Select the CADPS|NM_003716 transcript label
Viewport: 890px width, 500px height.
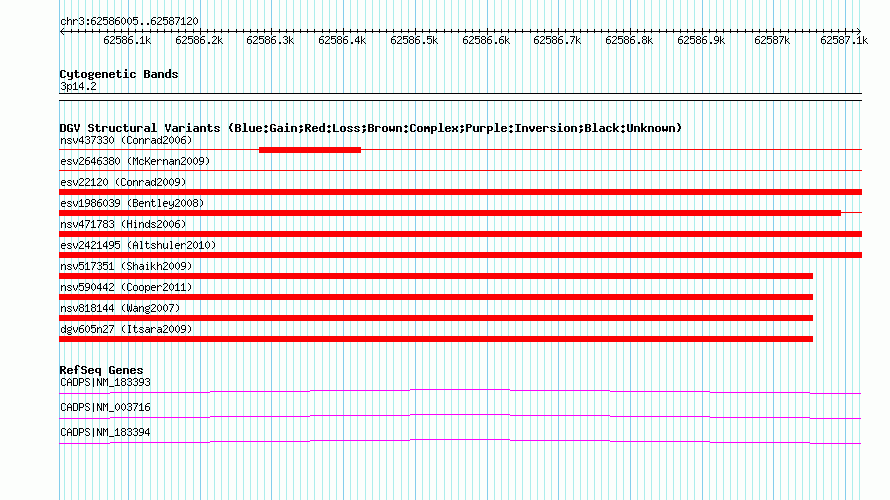point(106,407)
